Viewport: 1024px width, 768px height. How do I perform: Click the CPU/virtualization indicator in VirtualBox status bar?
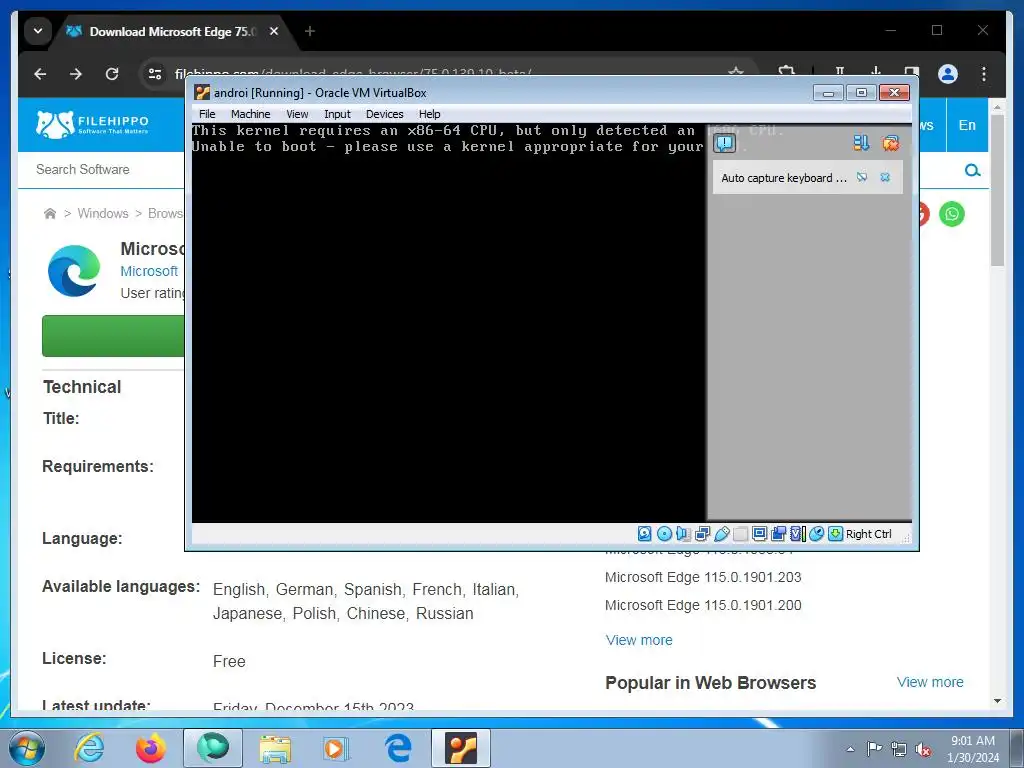(797, 534)
